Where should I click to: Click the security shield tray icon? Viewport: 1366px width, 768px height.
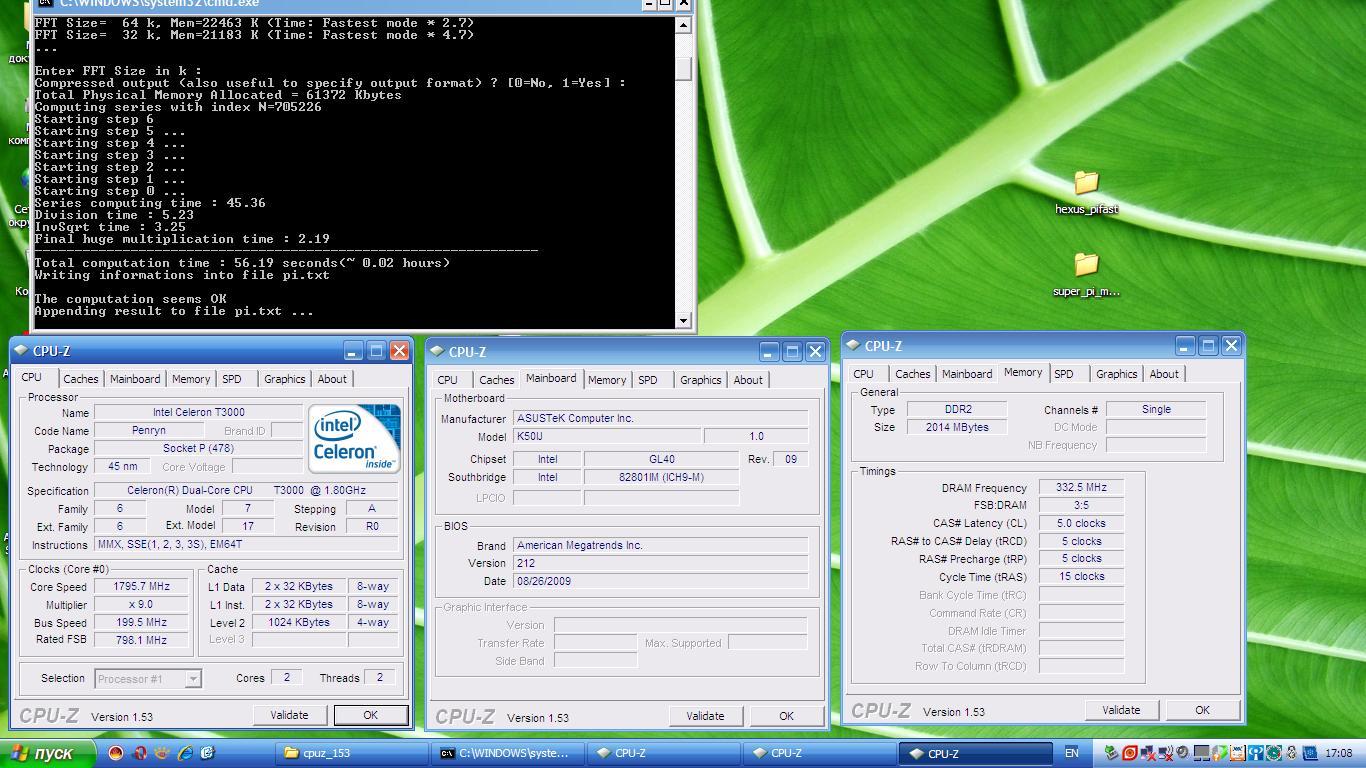click(x=1219, y=753)
